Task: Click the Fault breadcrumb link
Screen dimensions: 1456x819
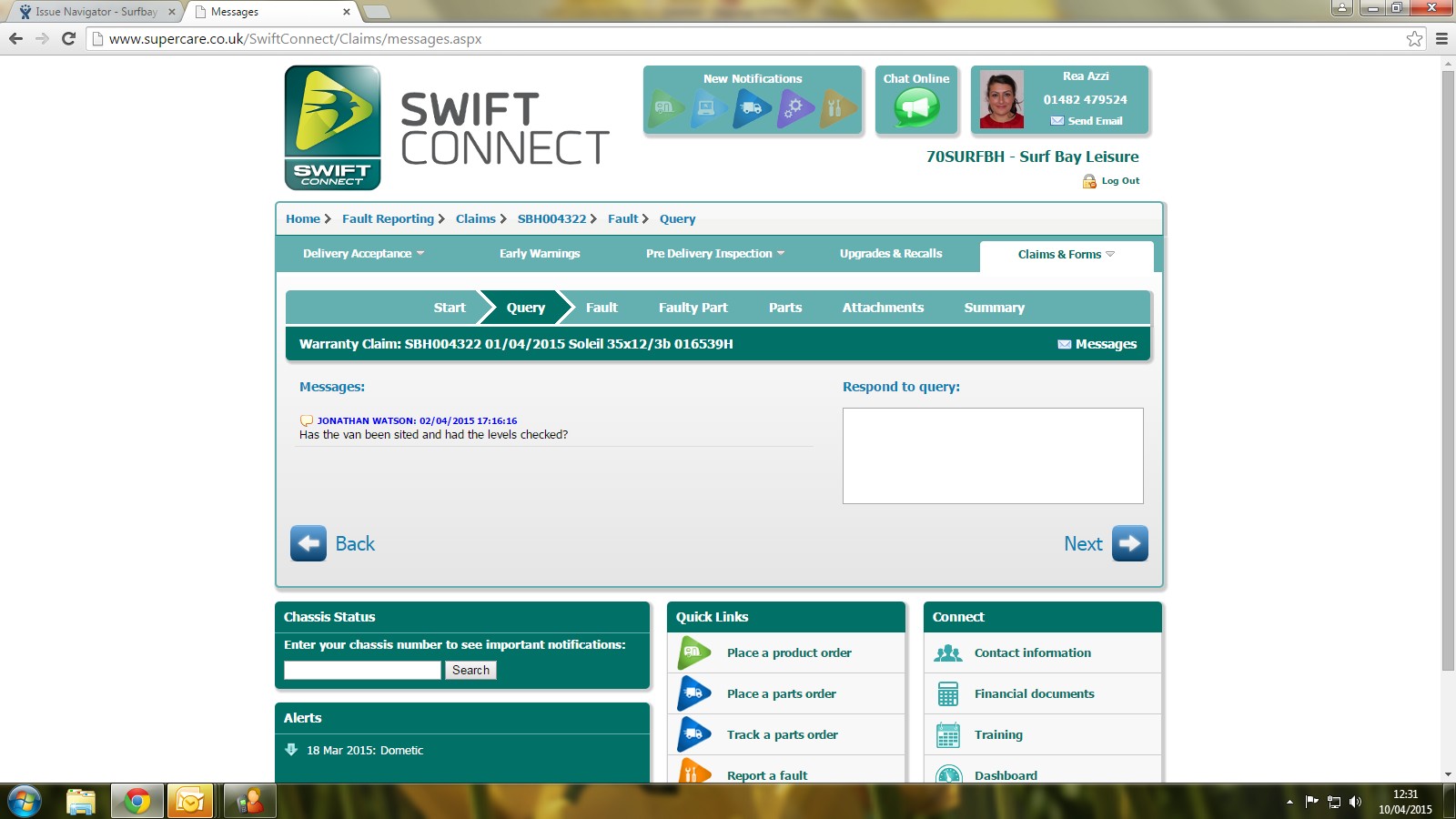Action: click(x=623, y=219)
